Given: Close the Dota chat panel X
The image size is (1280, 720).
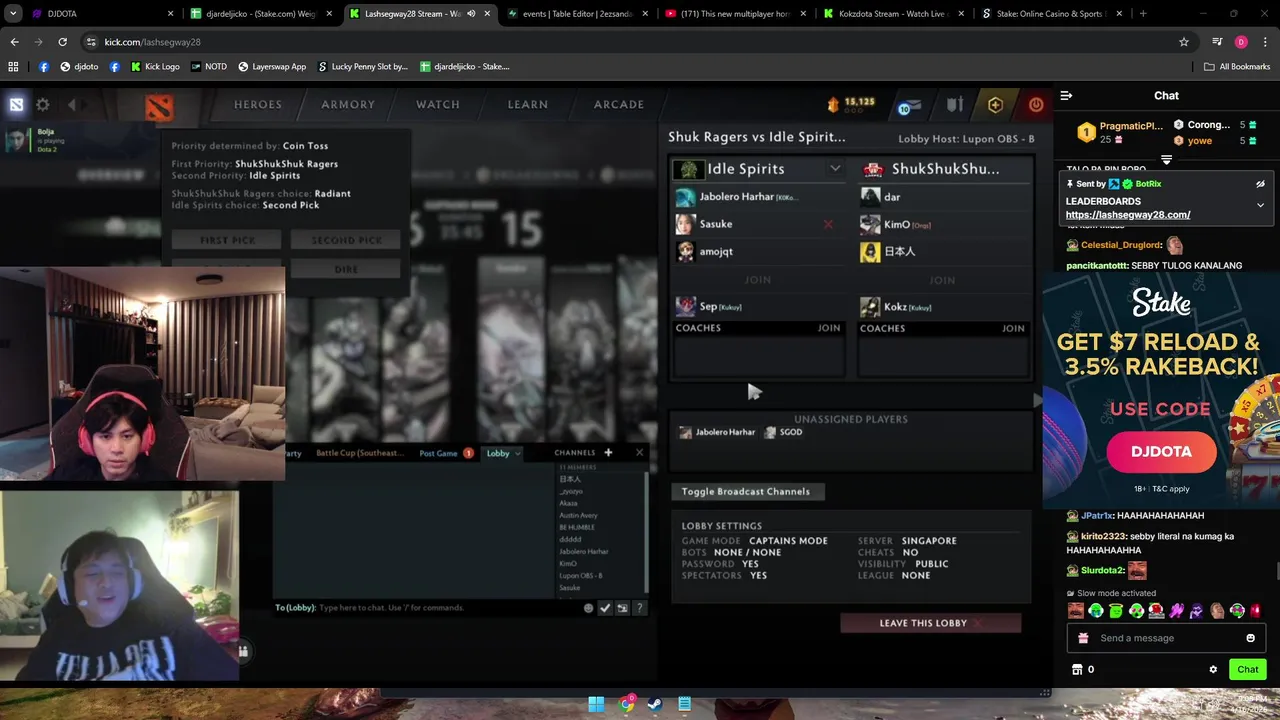Looking at the screenshot, I should pyautogui.click(x=639, y=453).
